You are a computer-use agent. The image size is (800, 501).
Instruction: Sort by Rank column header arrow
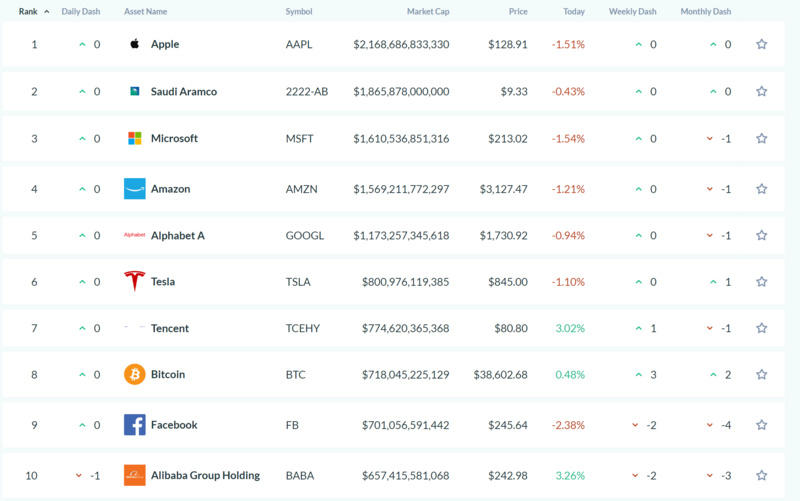tap(46, 12)
